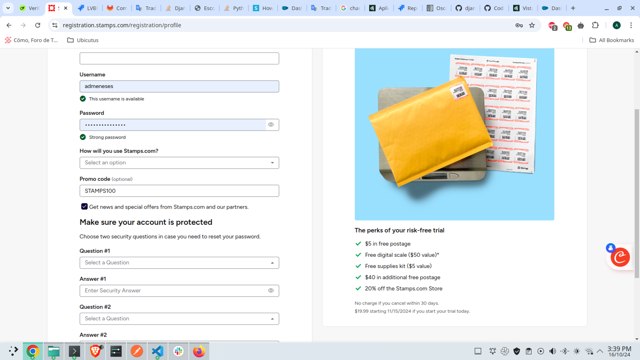The width and height of the screenshot is (640, 360).
Task: Click the mailer and scale product image
Action: (454, 134)
